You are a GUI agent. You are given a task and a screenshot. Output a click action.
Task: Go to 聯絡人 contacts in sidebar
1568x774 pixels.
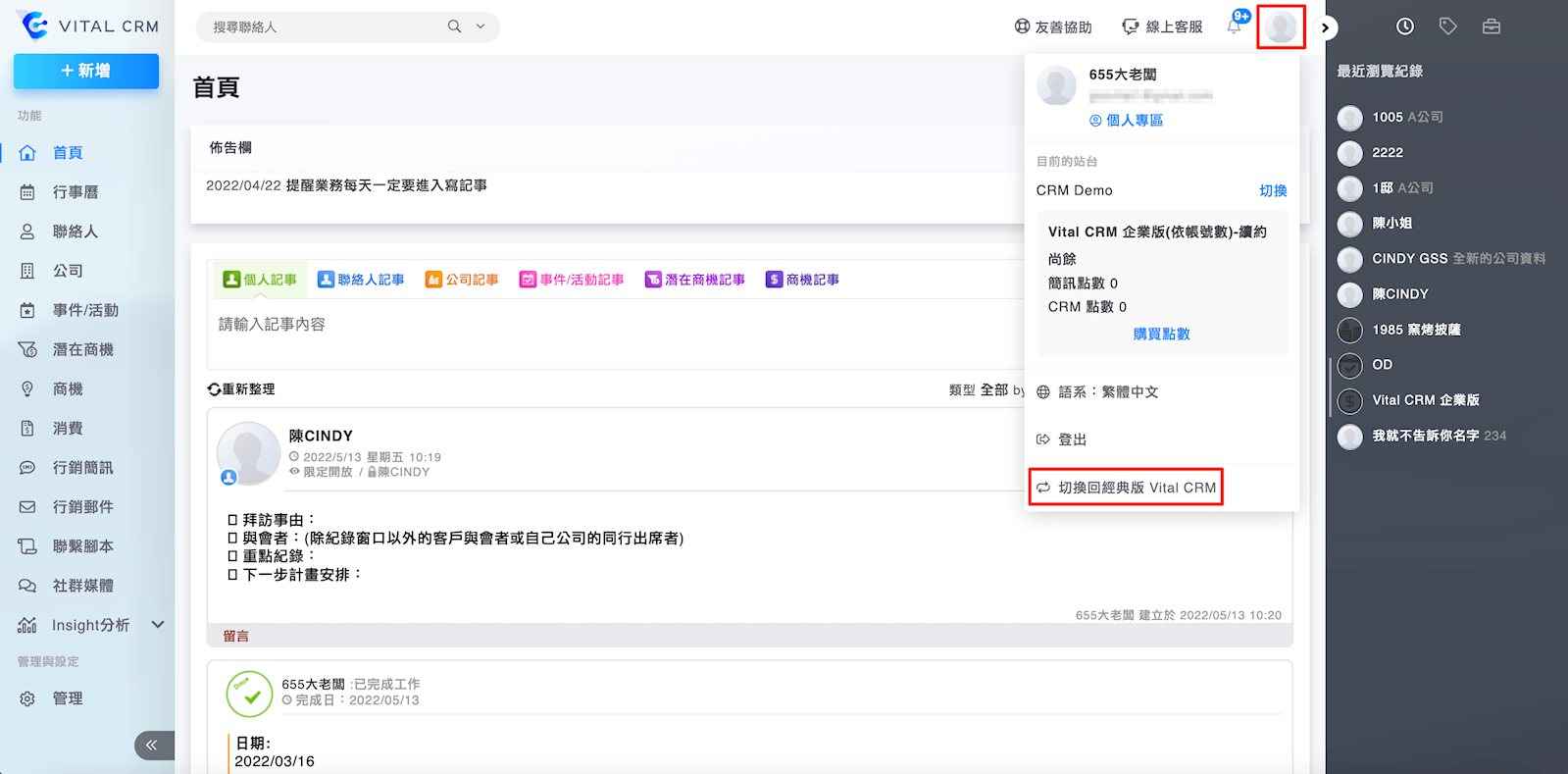(x=76, y=232)
